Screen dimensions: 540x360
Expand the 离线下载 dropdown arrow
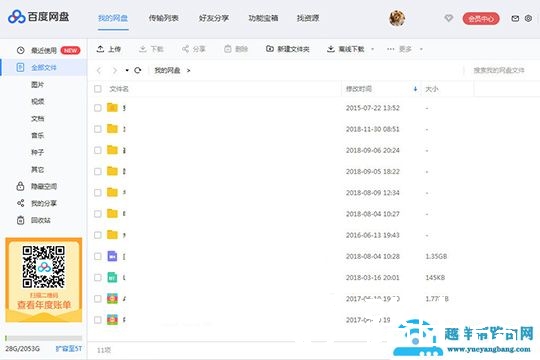pos(373,49)
